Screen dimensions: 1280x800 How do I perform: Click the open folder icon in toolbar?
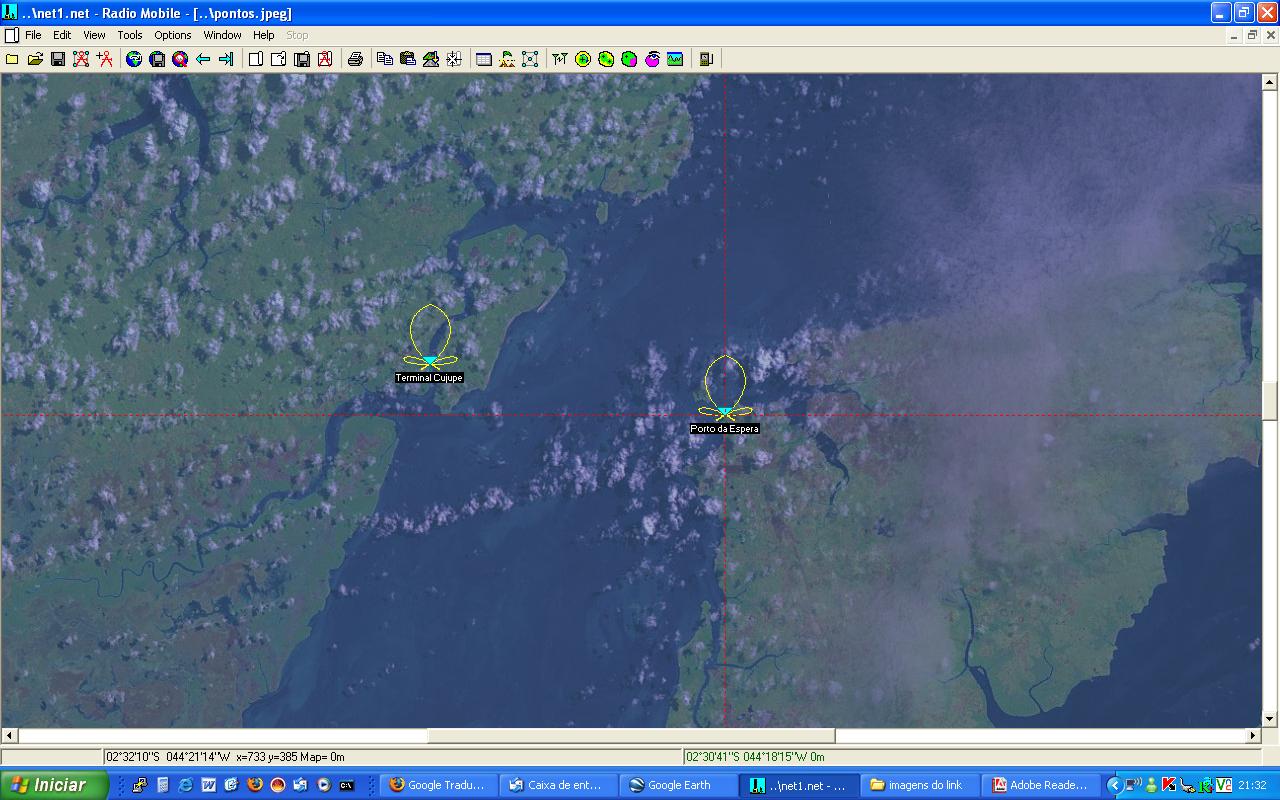click(x=35, y=59)
